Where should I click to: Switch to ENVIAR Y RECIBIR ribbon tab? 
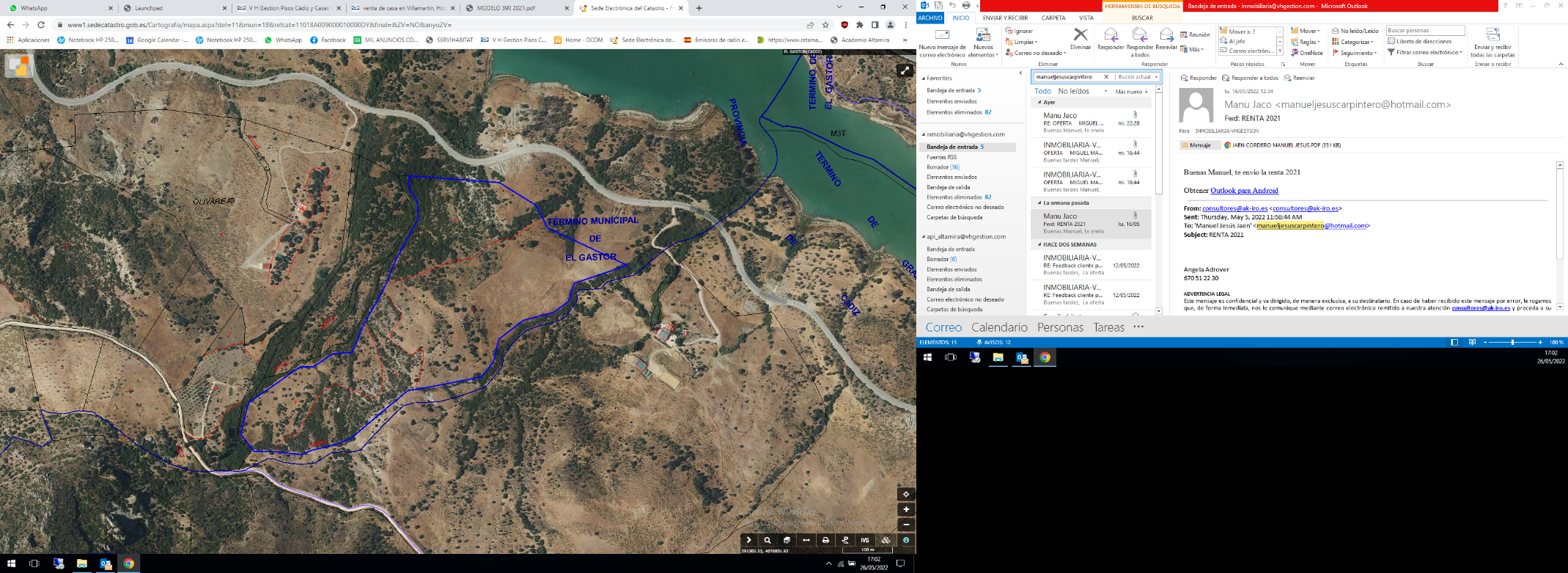pos(1005,18)
